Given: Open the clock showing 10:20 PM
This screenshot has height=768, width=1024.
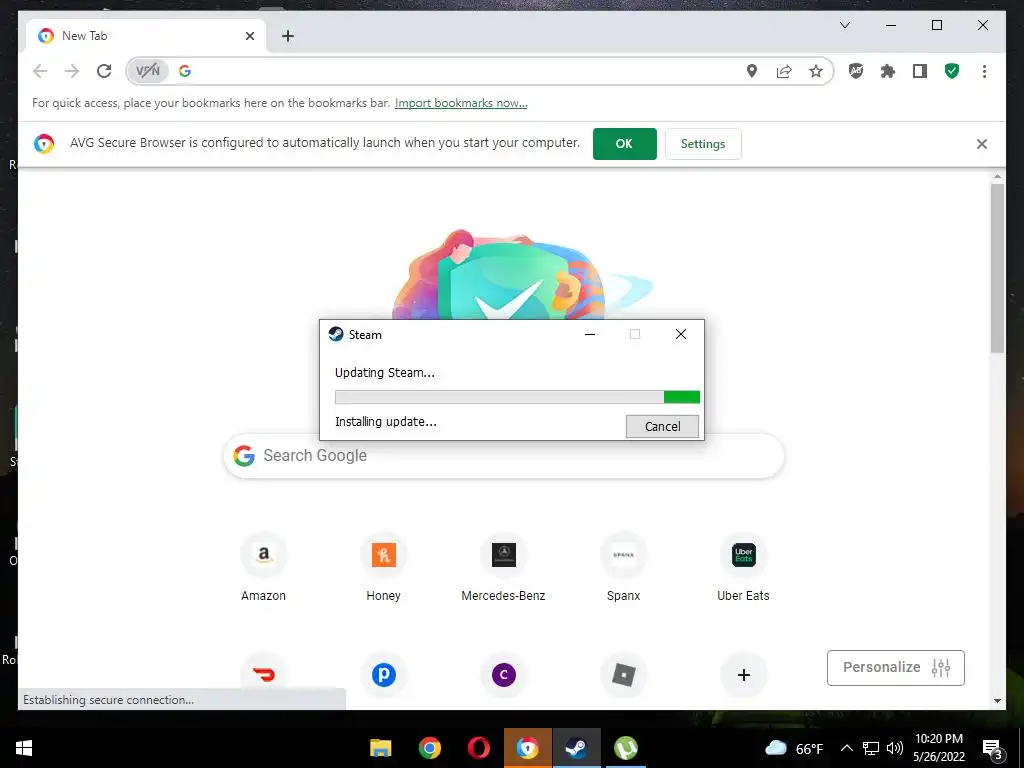Looking at the screenshot, I should click(x=938, y=748).
